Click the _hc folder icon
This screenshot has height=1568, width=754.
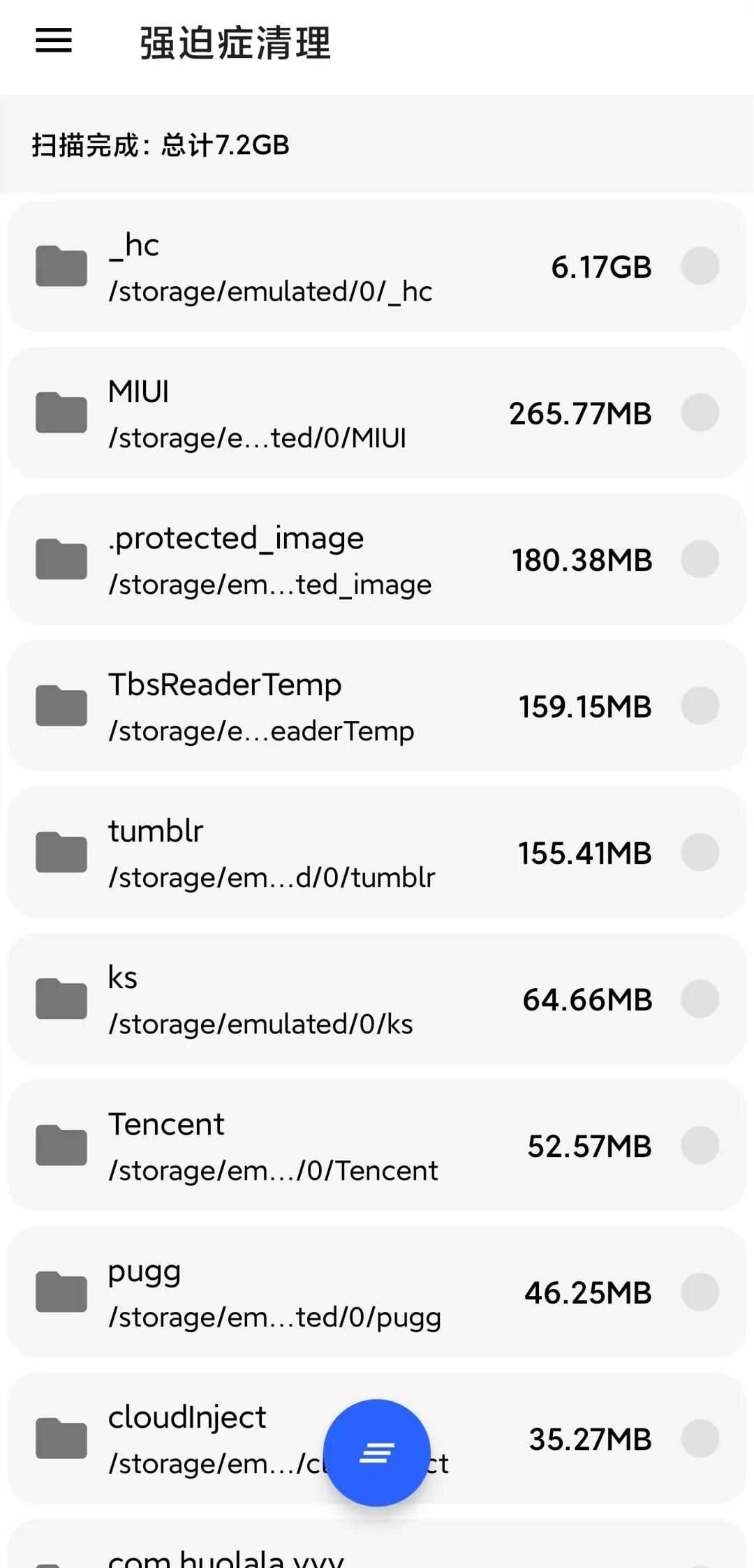click(x=61, y=266)
